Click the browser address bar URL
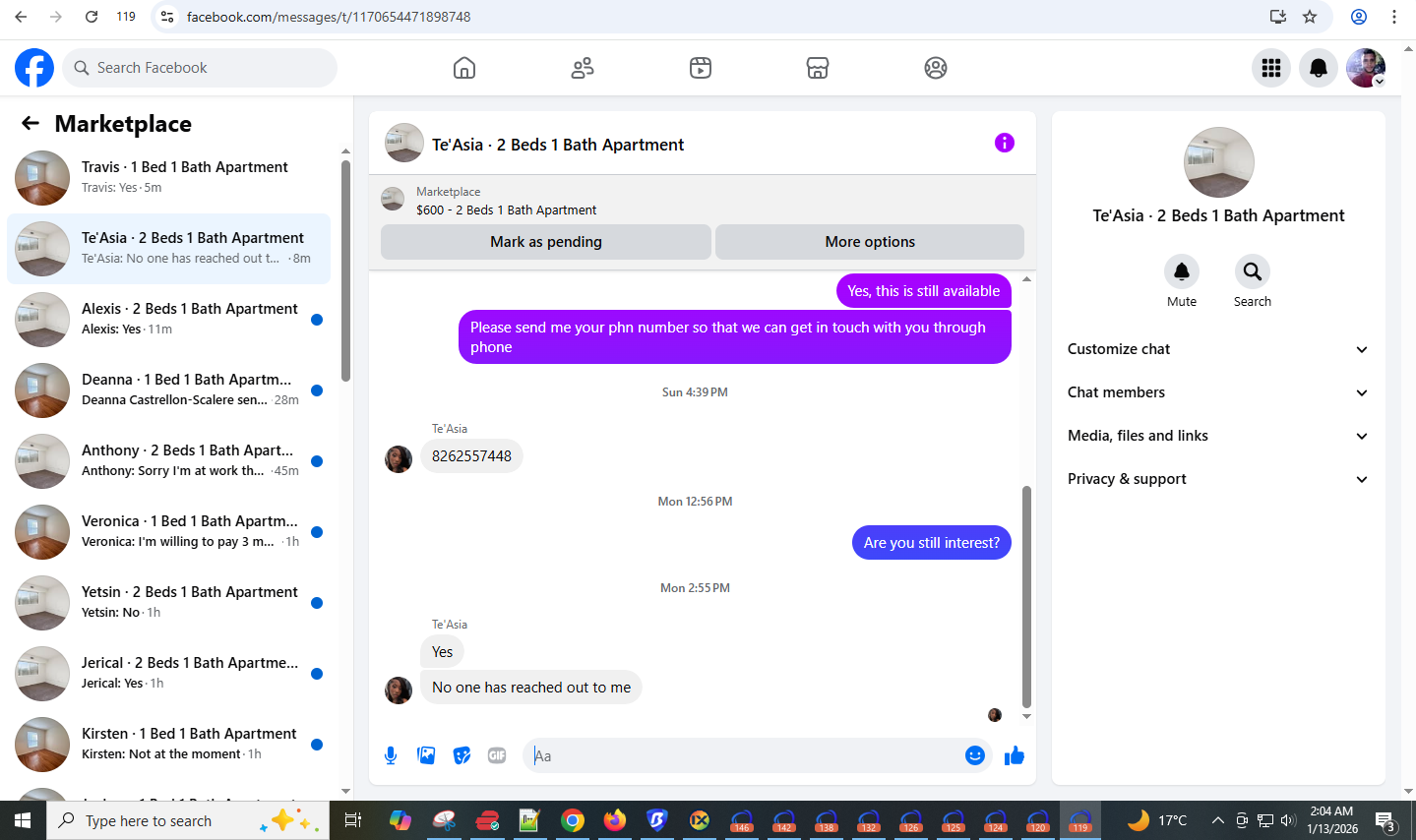1416x840 pixels. tap(329, 17)
